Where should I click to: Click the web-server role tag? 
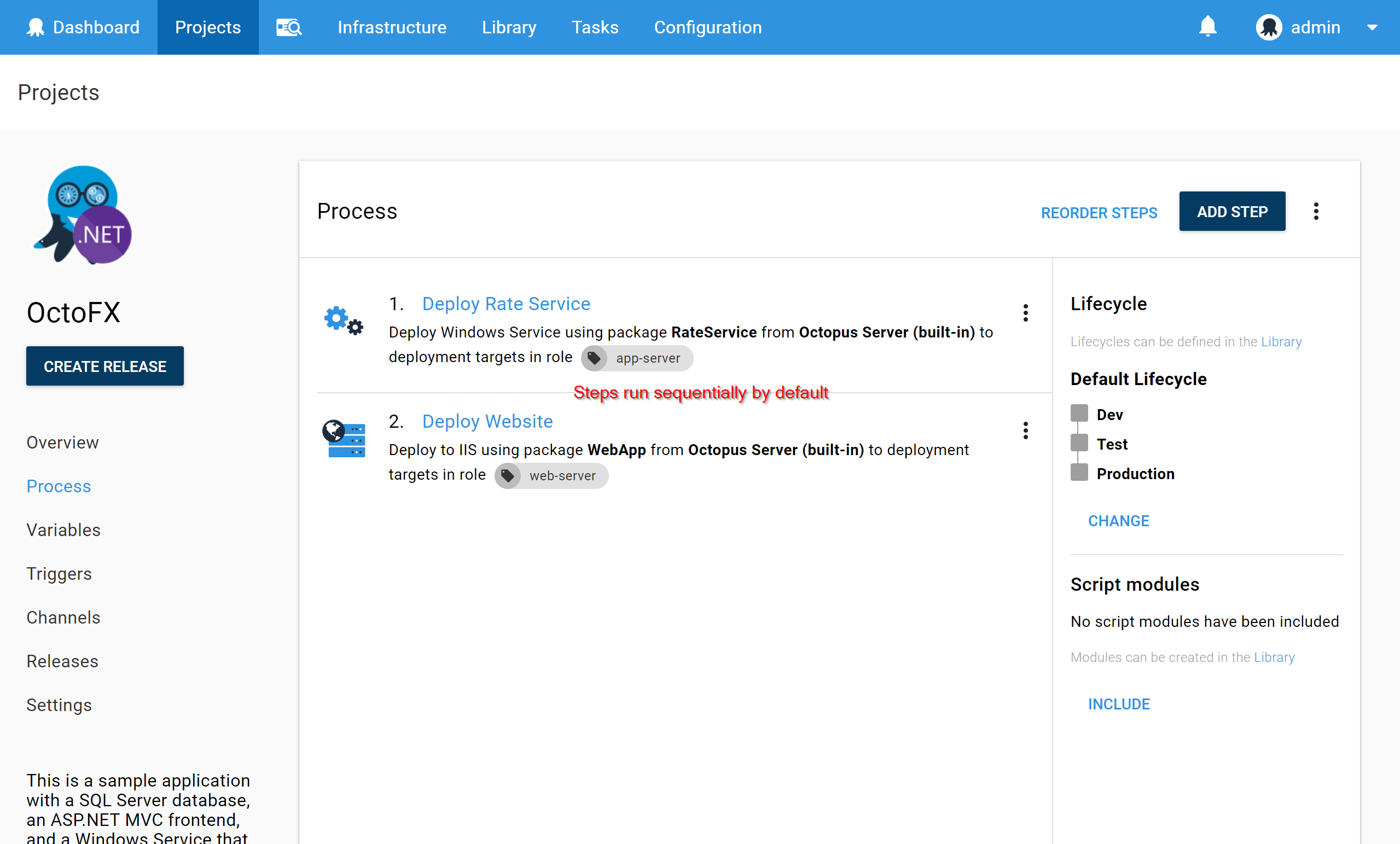point(551,476)
